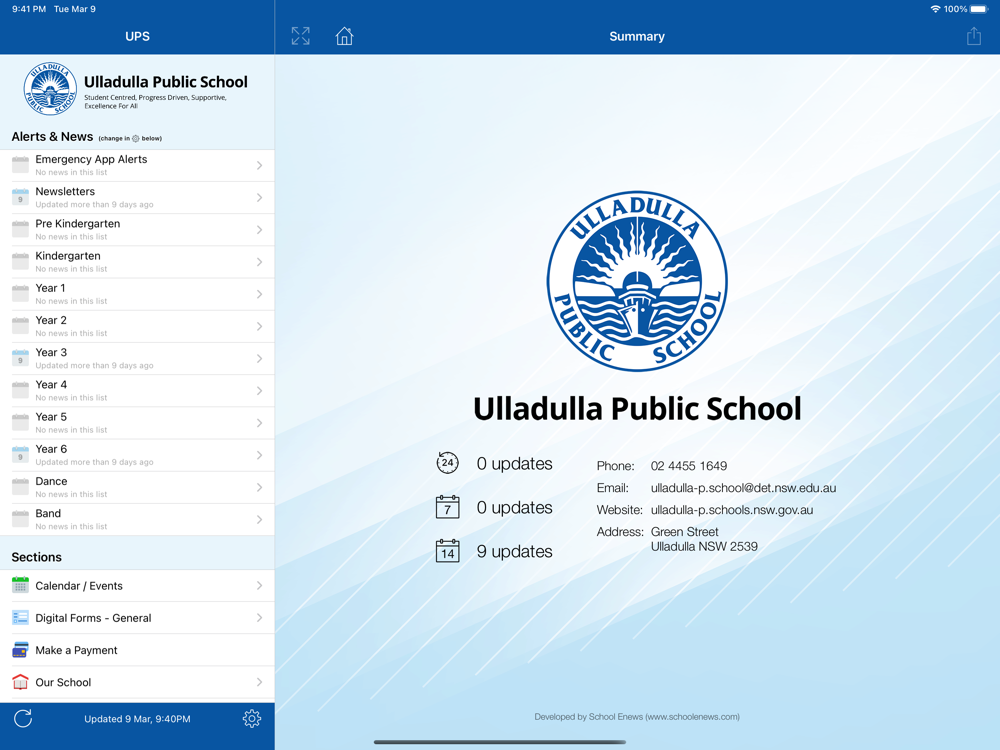Email ulladulla-p.school@det.nsw.edu.au
1000x750 pixels.
tap(743, 488)
